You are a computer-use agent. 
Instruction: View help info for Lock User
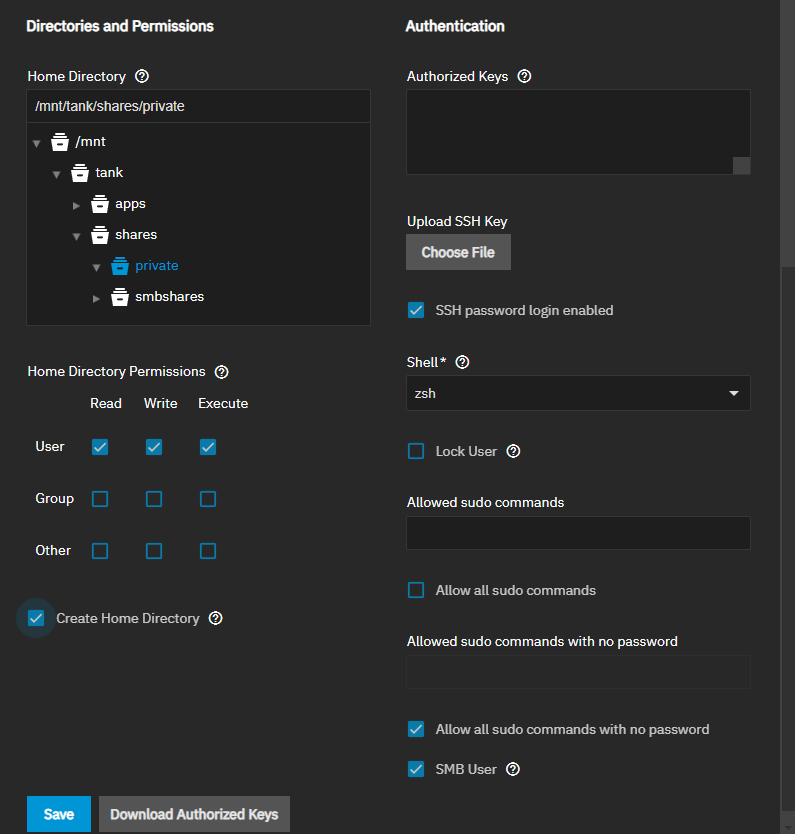pos(513,451)
